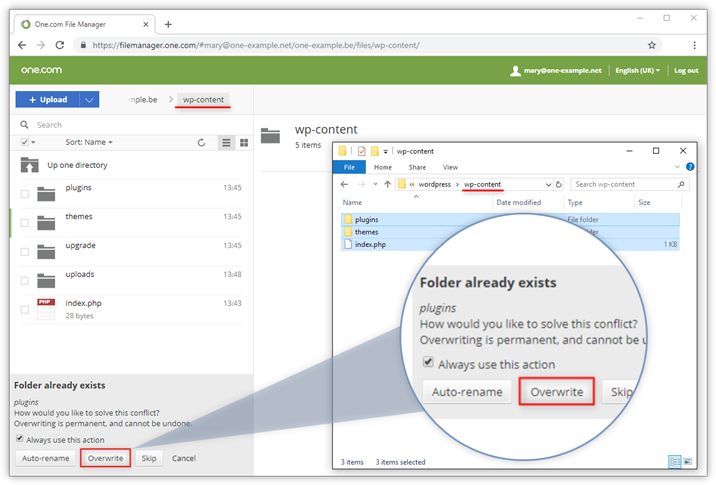Image resolution: width=716 pixels, height=485 pixels.
Task: Open the Chrome three-dot menu
Action: click(694, 45)
